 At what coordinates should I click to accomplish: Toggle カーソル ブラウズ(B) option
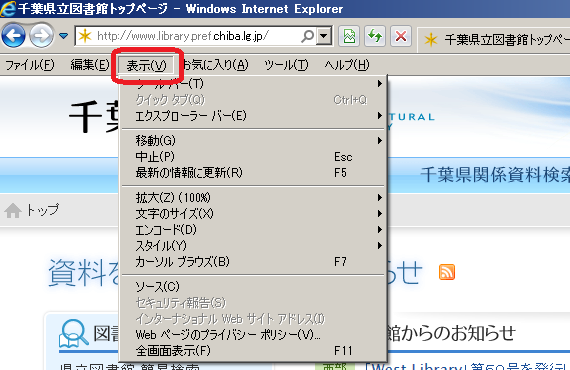point(253,262)
